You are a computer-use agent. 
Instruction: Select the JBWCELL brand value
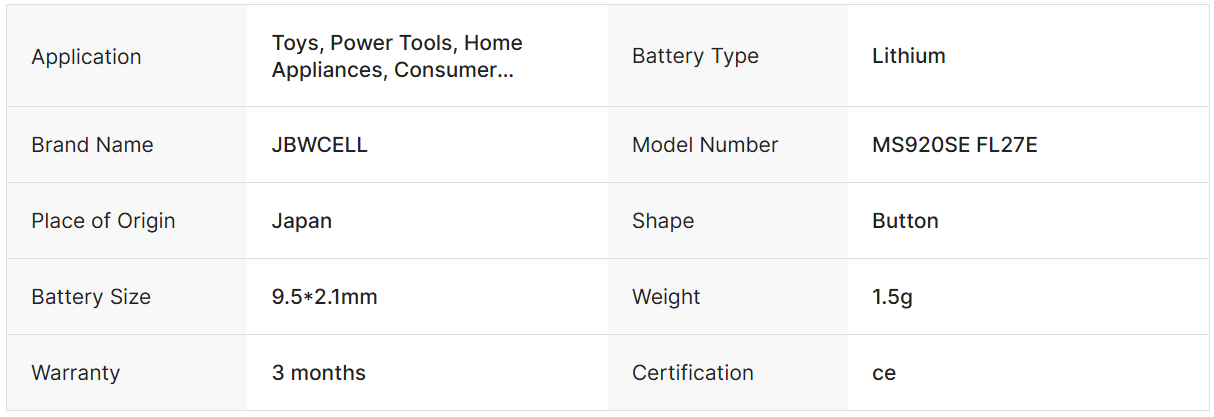319,145
